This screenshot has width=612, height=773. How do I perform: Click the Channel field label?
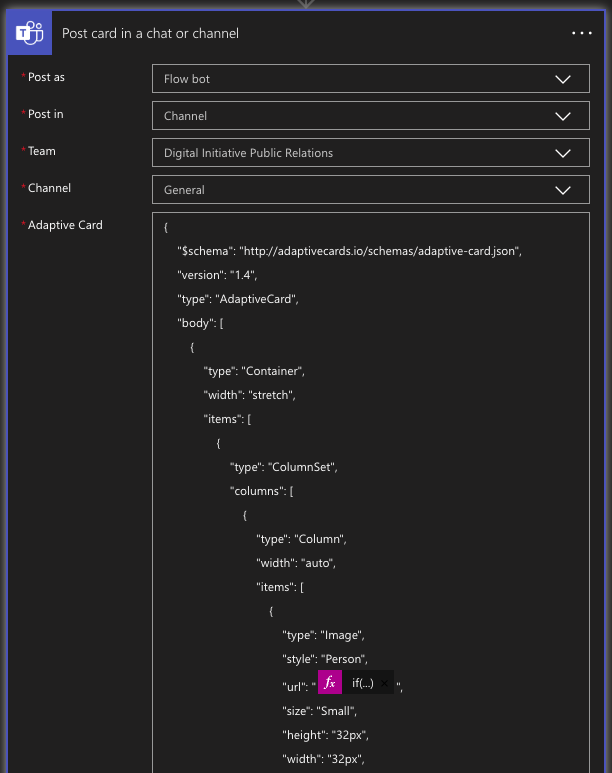[x=49, y=188]
